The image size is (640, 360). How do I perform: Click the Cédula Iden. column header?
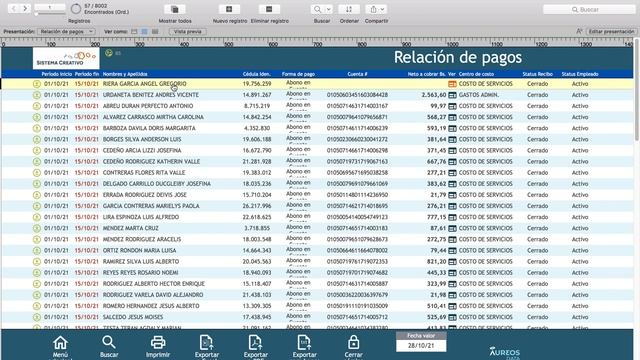click(257, 74)
